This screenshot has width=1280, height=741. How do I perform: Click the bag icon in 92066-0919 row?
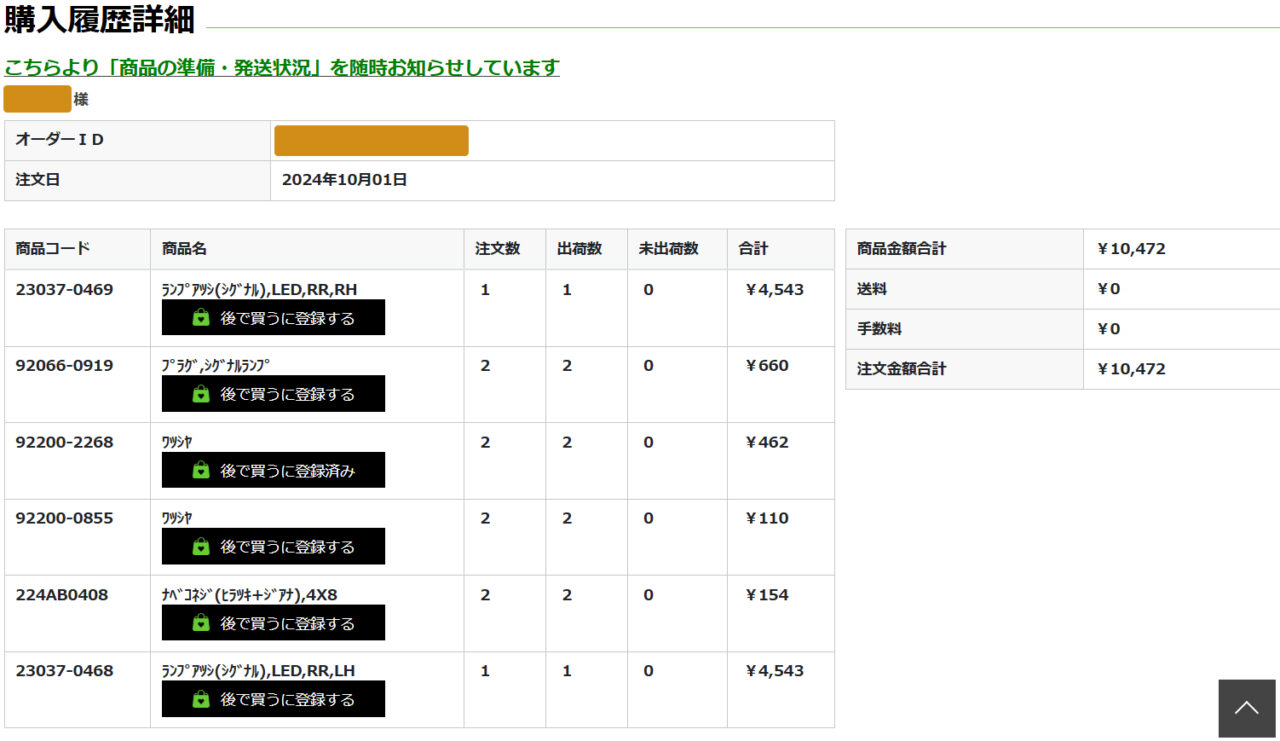coord(201,394)
